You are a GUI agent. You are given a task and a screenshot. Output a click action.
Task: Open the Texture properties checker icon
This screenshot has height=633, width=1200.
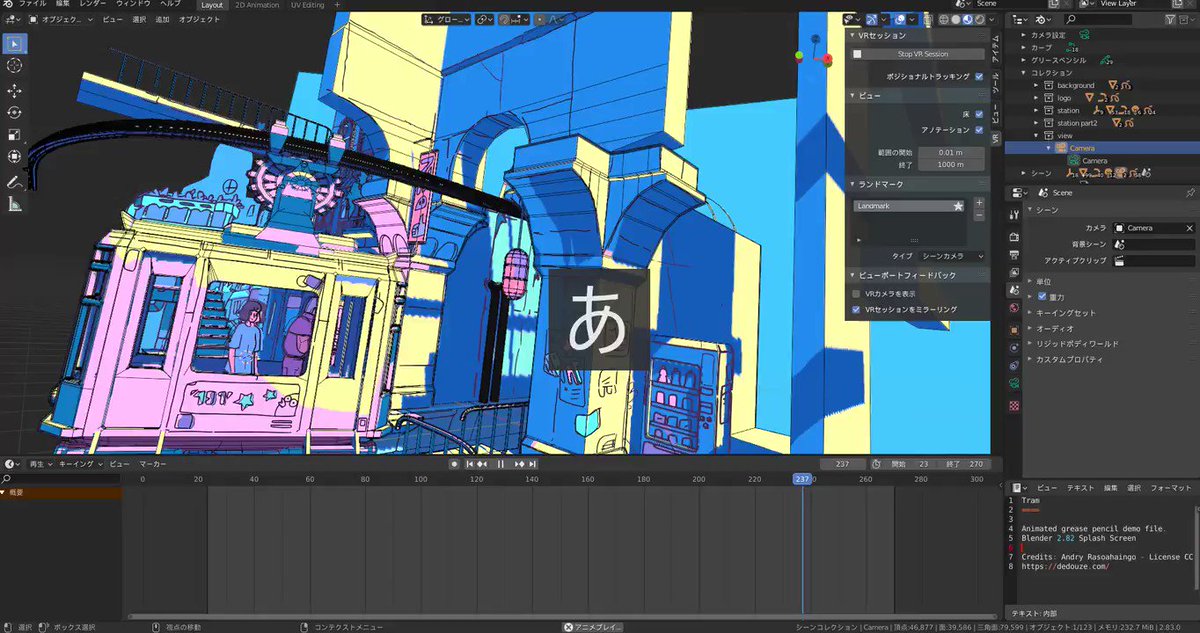pos(1014,406)
